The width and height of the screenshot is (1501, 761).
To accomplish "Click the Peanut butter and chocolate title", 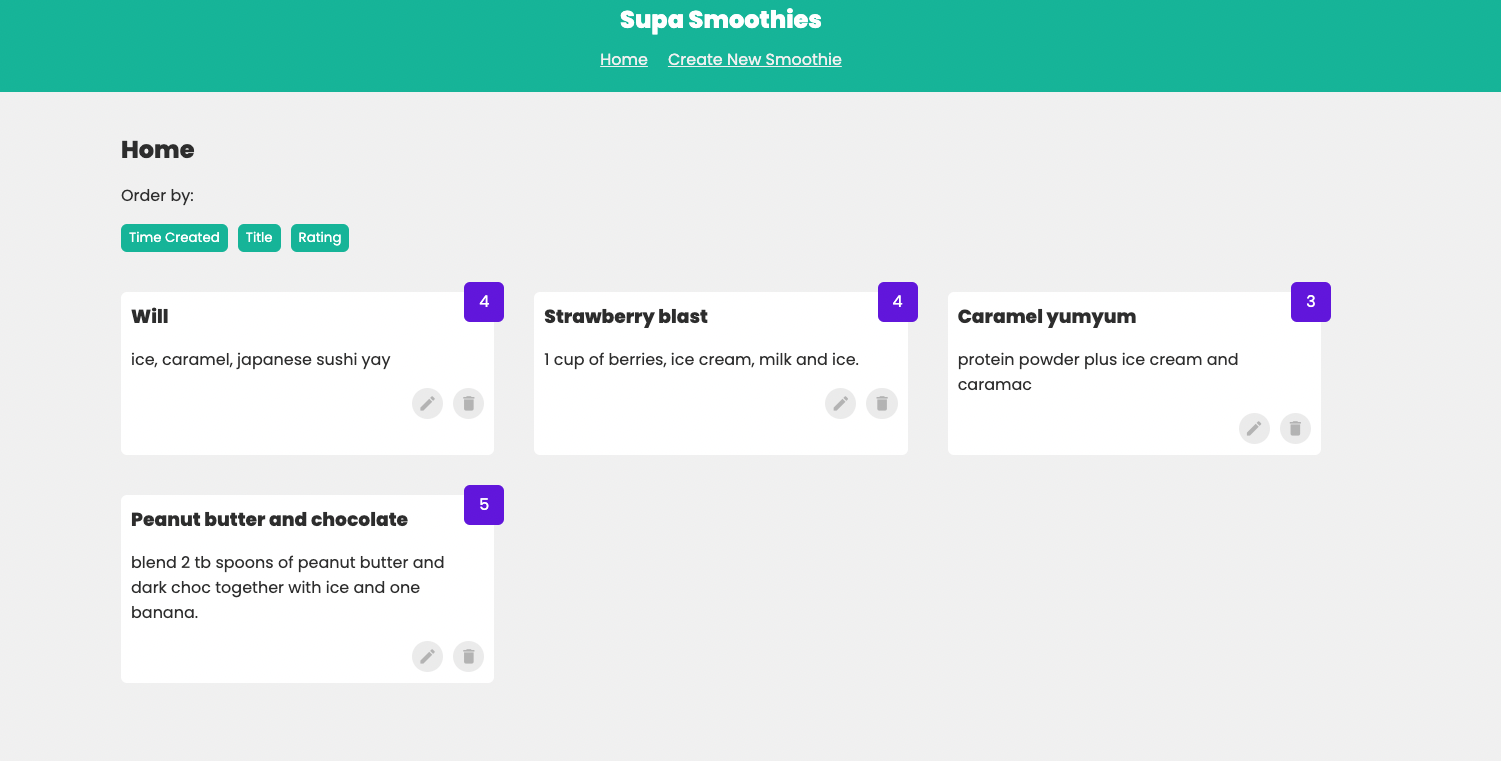I will coord(269,520).
